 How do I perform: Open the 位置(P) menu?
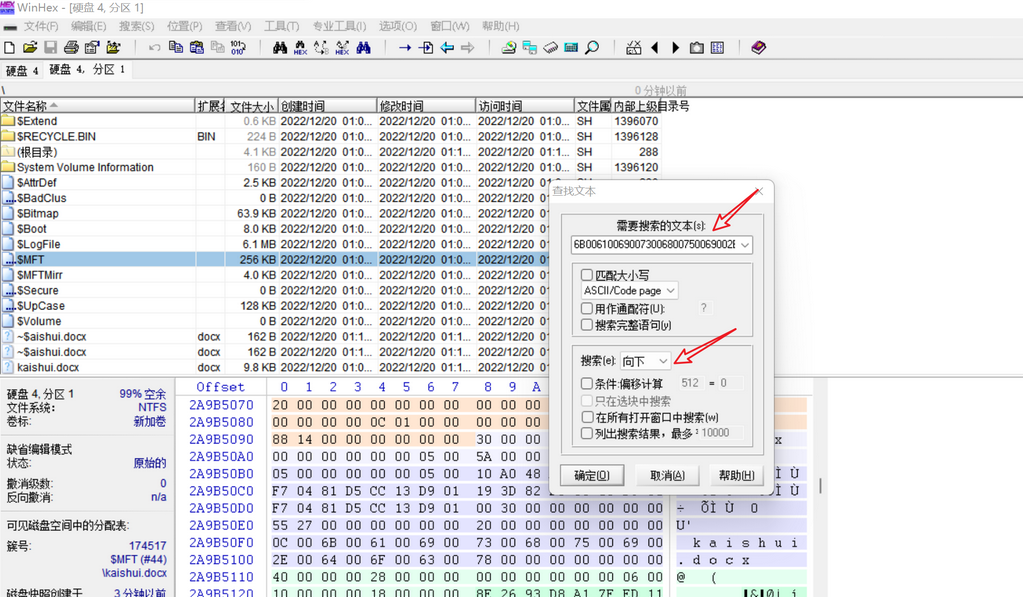(184, 26)
